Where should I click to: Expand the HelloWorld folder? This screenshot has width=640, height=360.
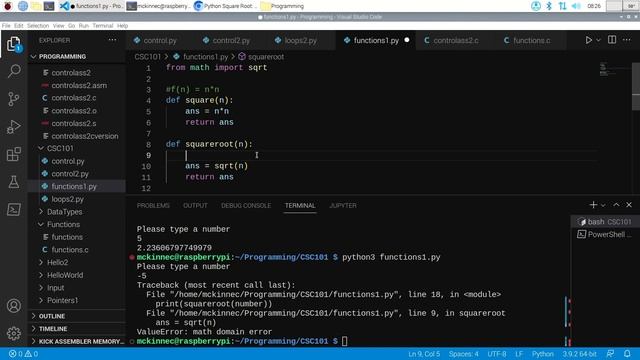[77, 275]
